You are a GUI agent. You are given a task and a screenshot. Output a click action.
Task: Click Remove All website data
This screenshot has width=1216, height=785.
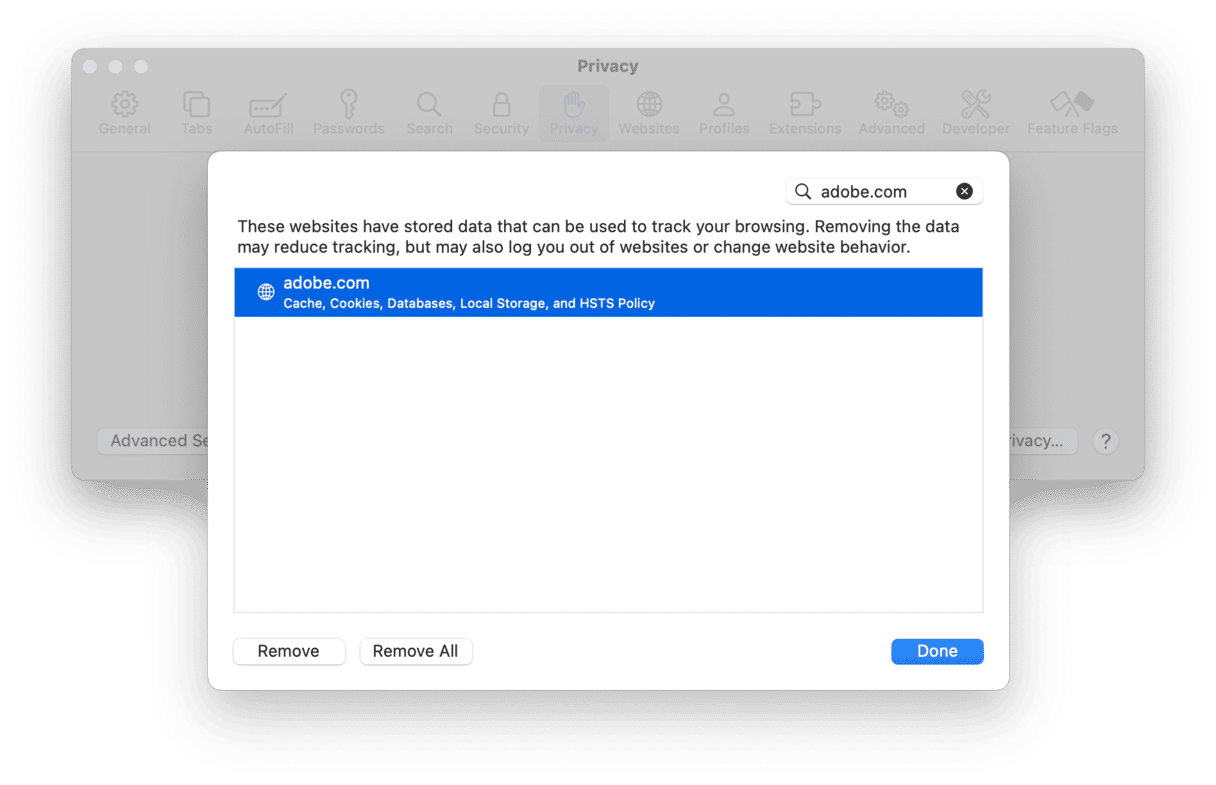416,651
